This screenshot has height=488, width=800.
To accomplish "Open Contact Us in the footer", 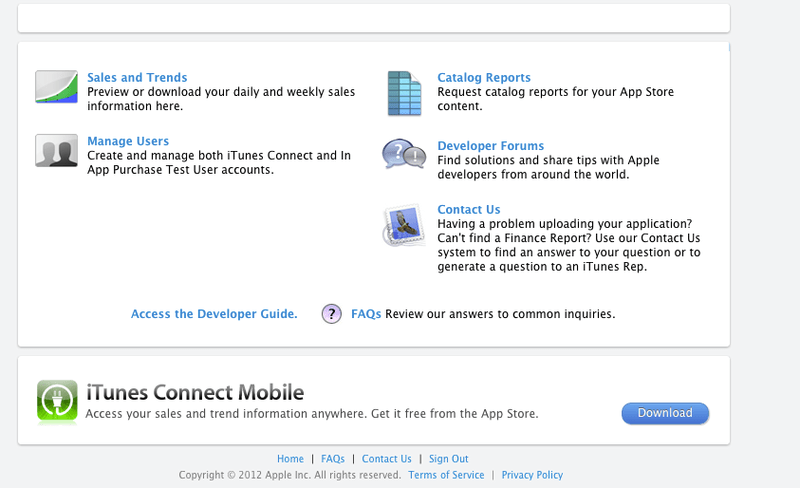I will (387, 459).
